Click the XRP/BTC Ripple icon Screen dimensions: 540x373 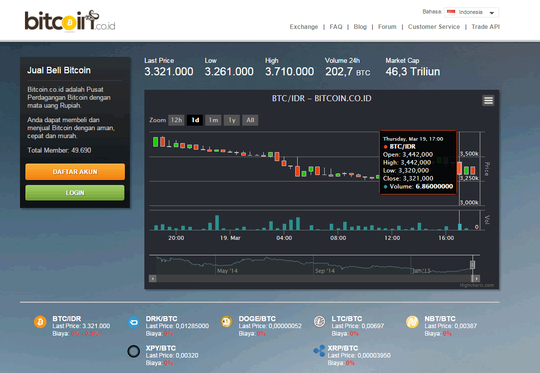(x=319, y=351)
